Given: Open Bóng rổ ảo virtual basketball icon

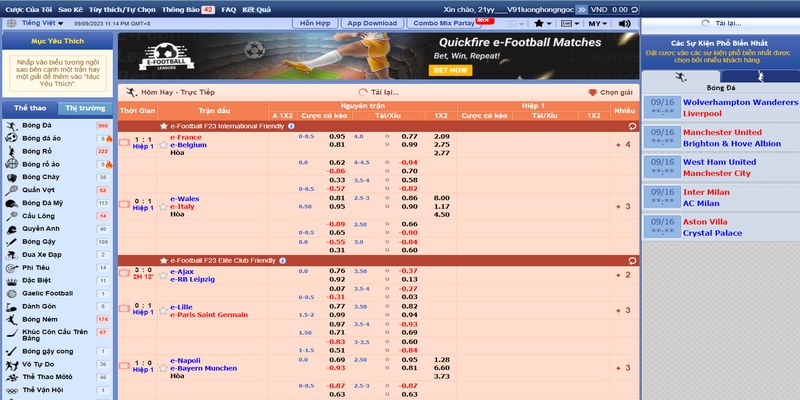Looking at the screenshot, I should point(11,164).
